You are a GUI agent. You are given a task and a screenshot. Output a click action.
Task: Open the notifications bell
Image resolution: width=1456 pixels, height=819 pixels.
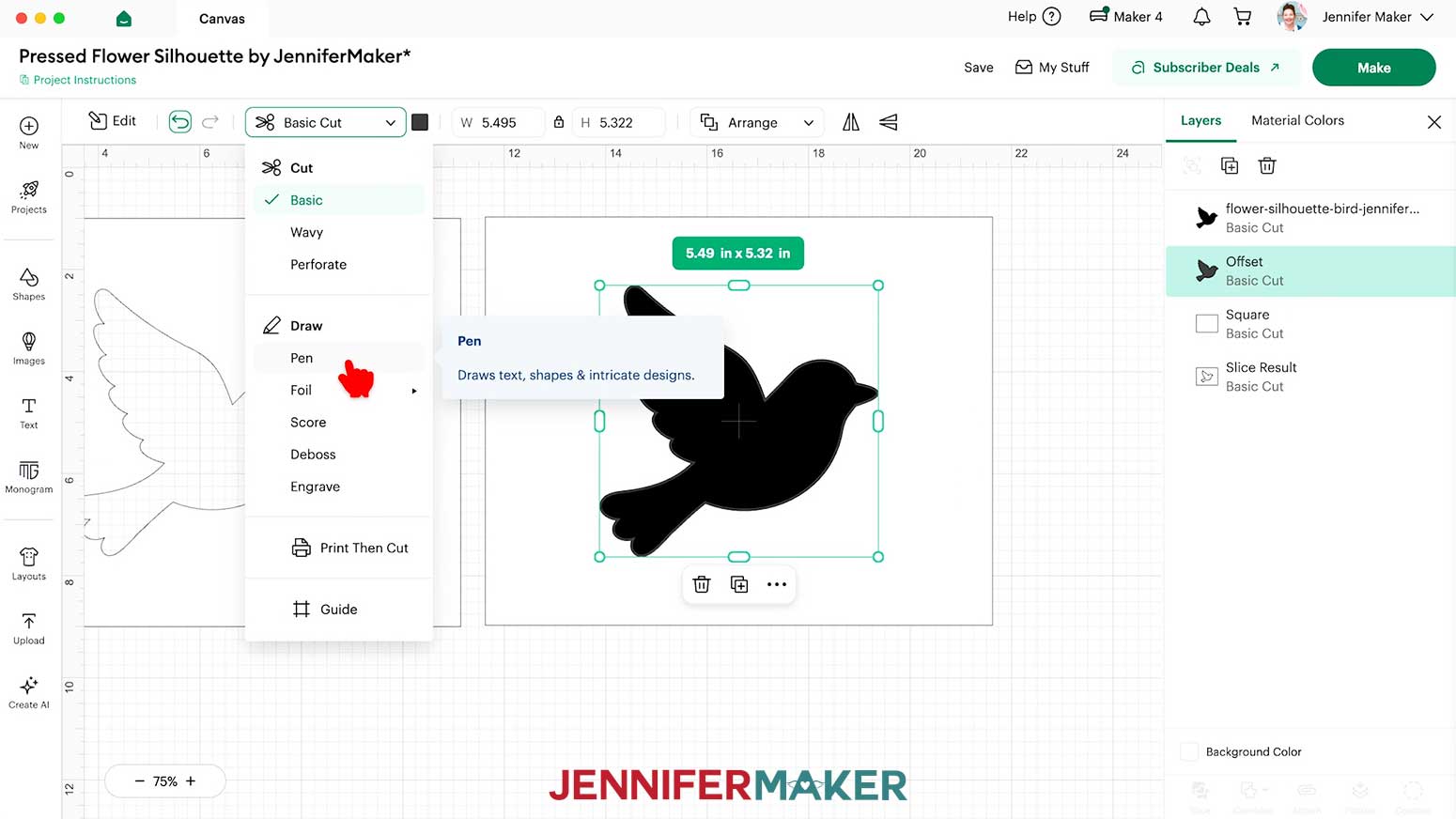[x=1201, y=17]
